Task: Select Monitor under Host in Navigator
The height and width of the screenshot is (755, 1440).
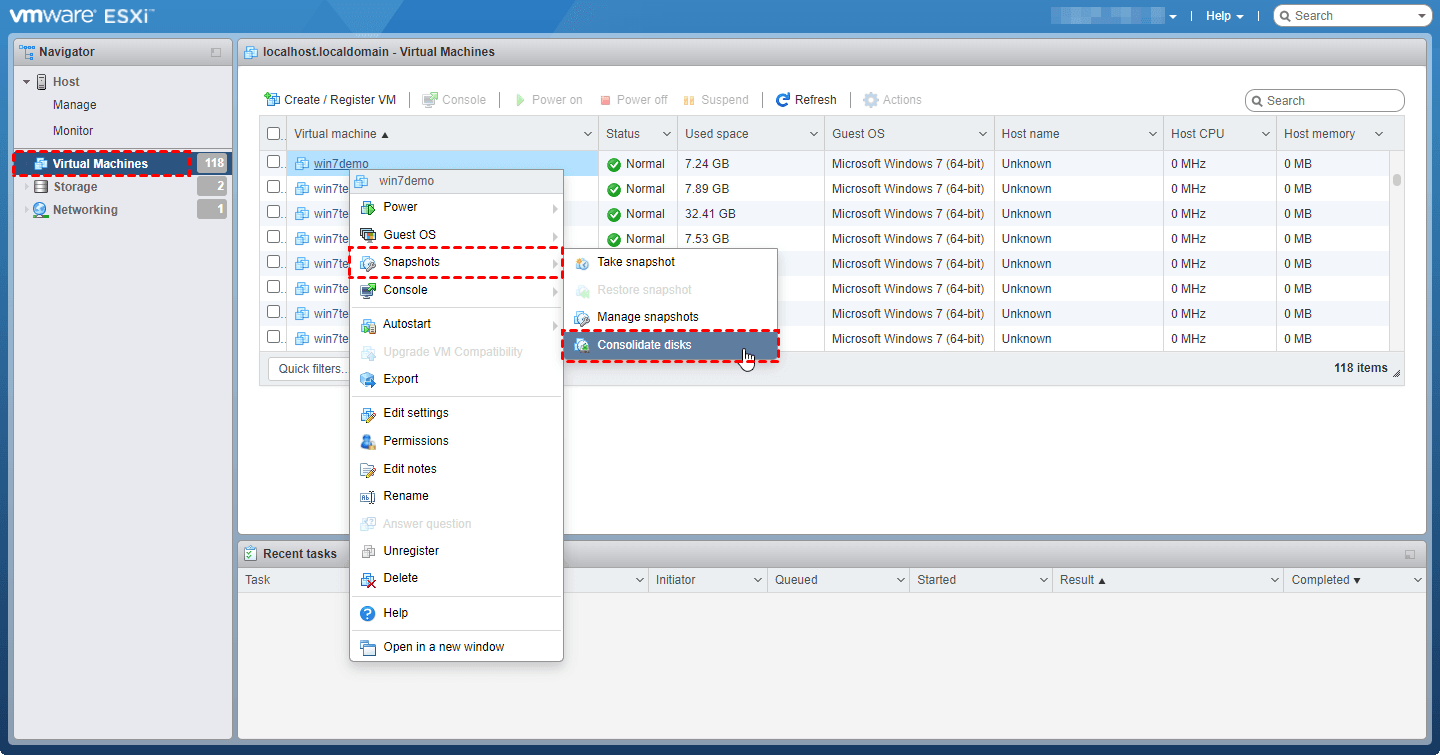Action: click(73, 131)
